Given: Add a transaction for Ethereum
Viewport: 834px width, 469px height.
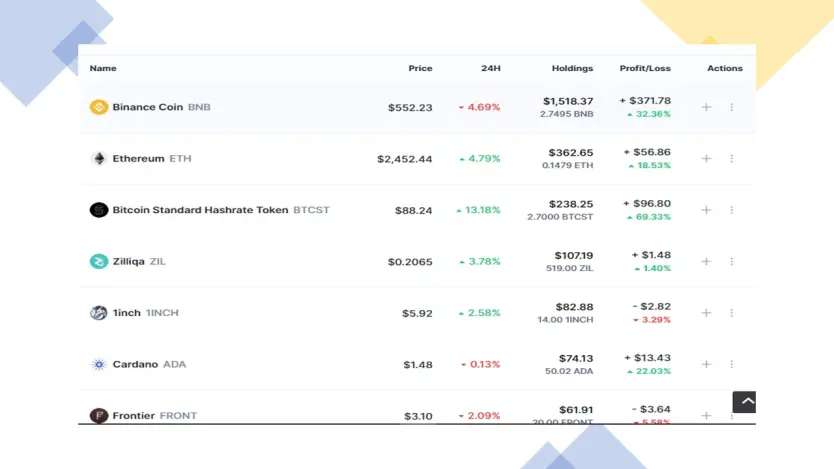Looking at the screenshot, I should click(x=706, y=158).
